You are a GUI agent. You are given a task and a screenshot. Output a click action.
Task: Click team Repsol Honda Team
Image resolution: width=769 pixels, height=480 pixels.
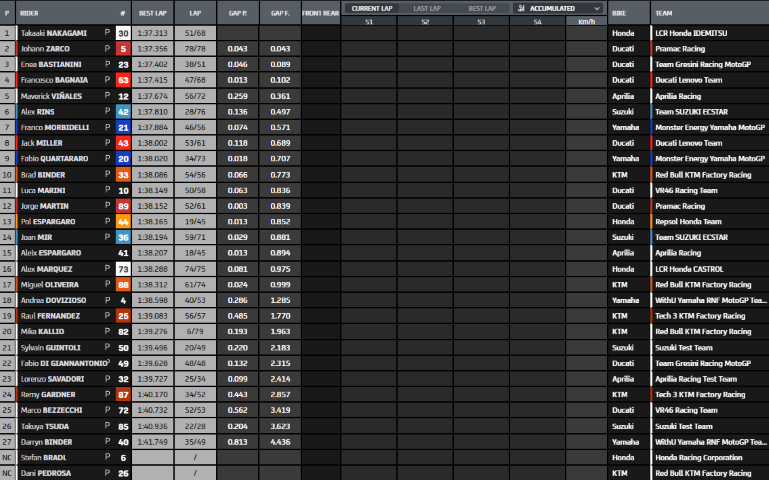[688, 222]
